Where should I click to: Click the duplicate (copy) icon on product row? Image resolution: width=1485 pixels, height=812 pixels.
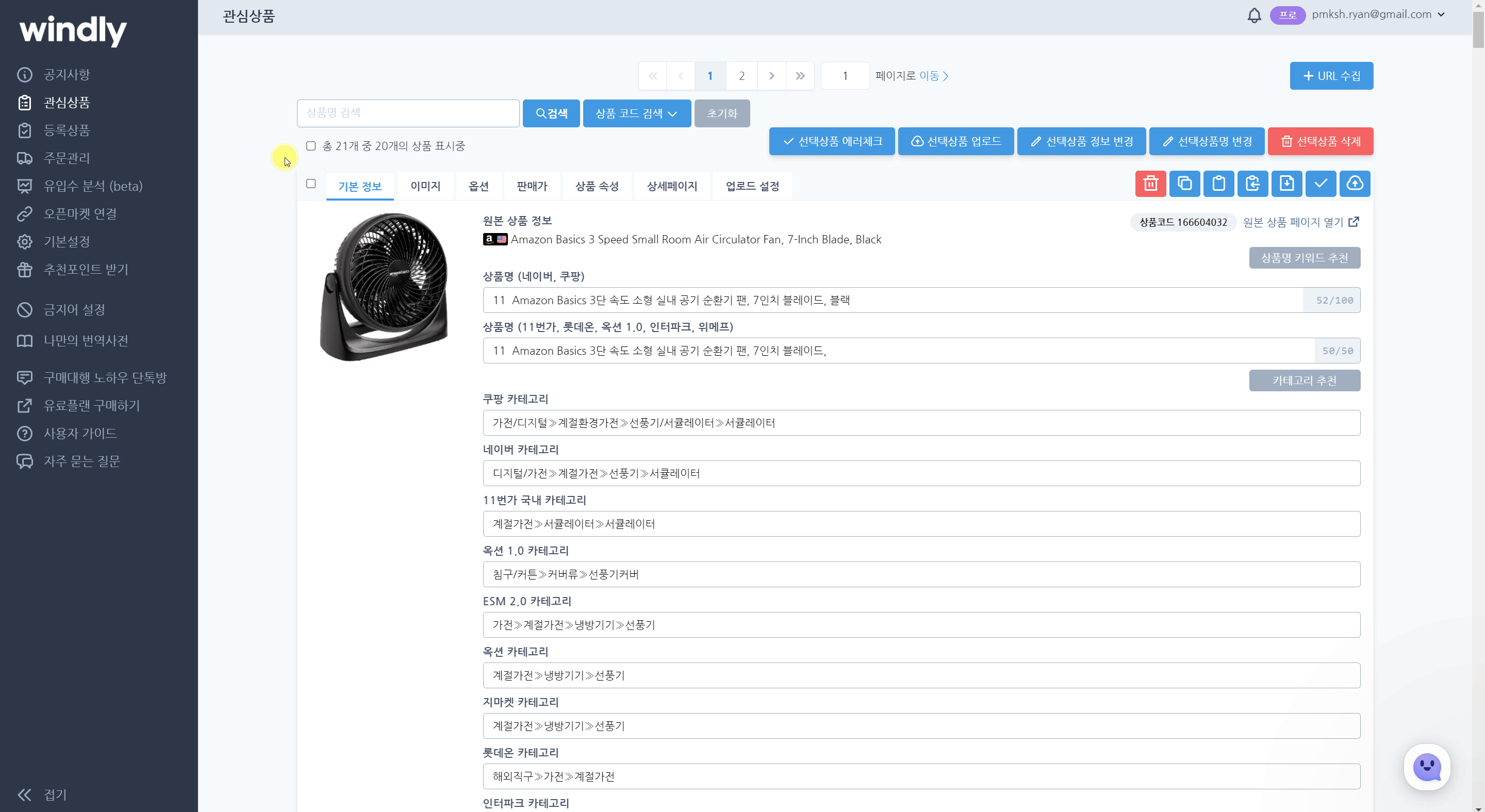point(1184,184)
